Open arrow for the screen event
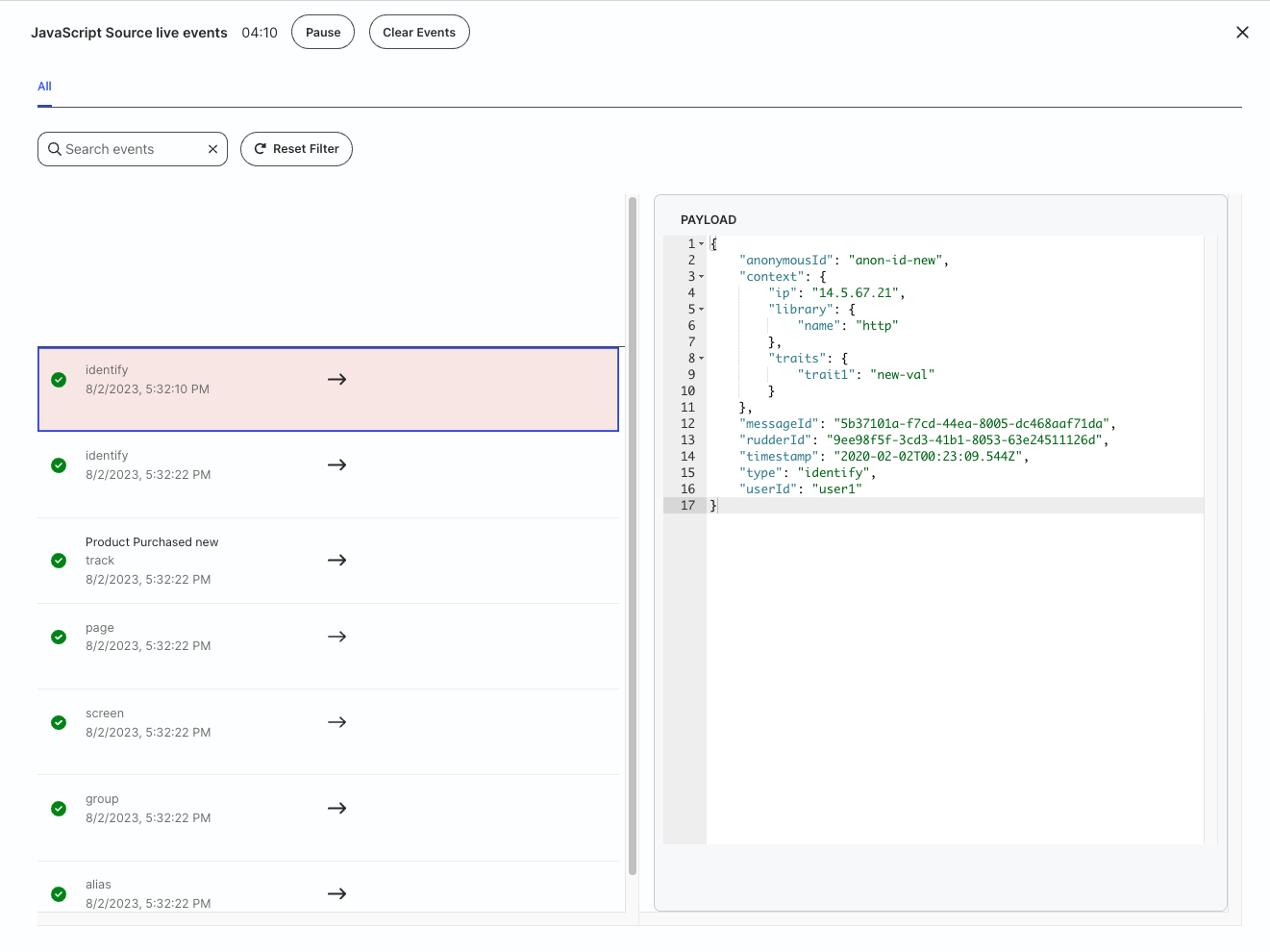Viewport: 1270px width, 952px height. tap(336, 722)
